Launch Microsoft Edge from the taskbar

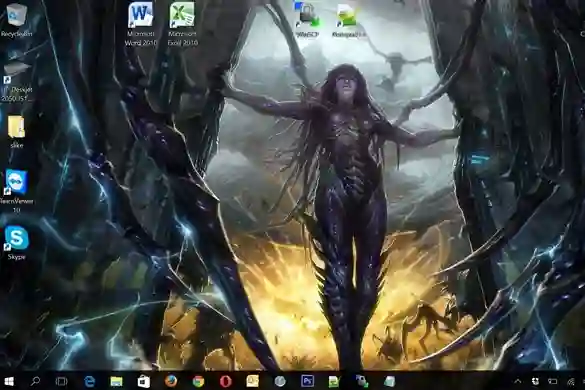(x=90, y=381)
